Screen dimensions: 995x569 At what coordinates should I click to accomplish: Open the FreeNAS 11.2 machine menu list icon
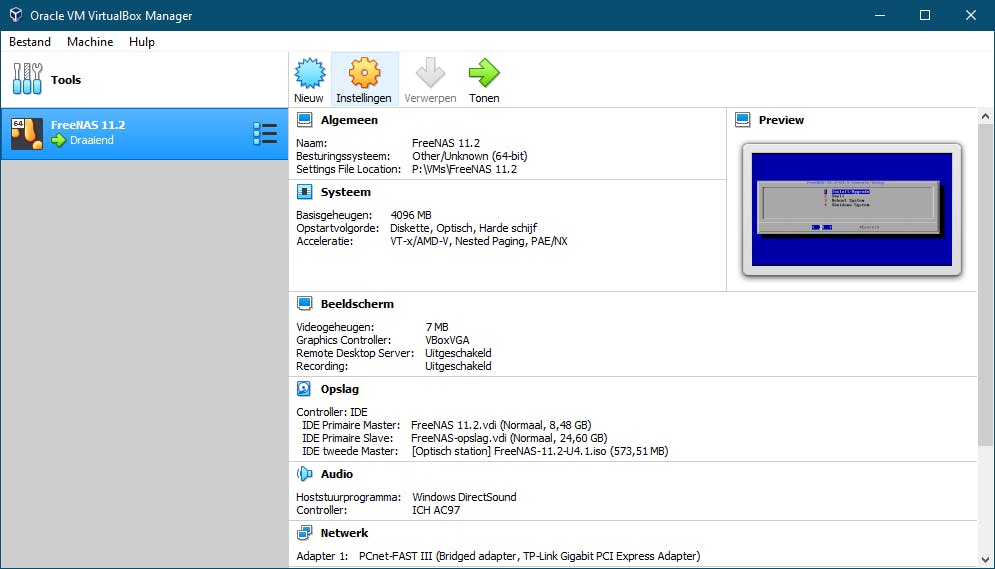click(x=265, y=133)
